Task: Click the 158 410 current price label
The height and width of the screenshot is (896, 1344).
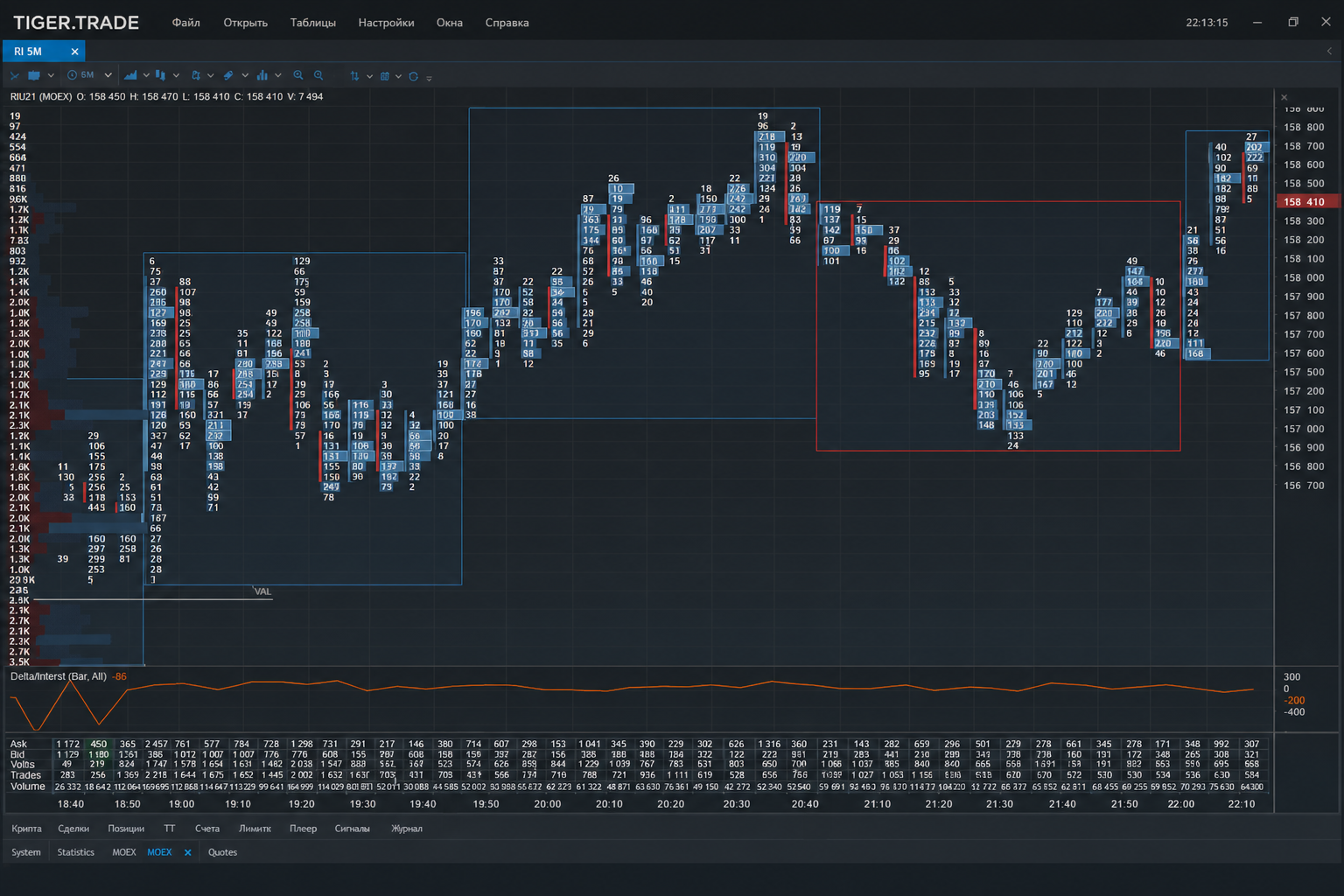Action: (1306, 201)
